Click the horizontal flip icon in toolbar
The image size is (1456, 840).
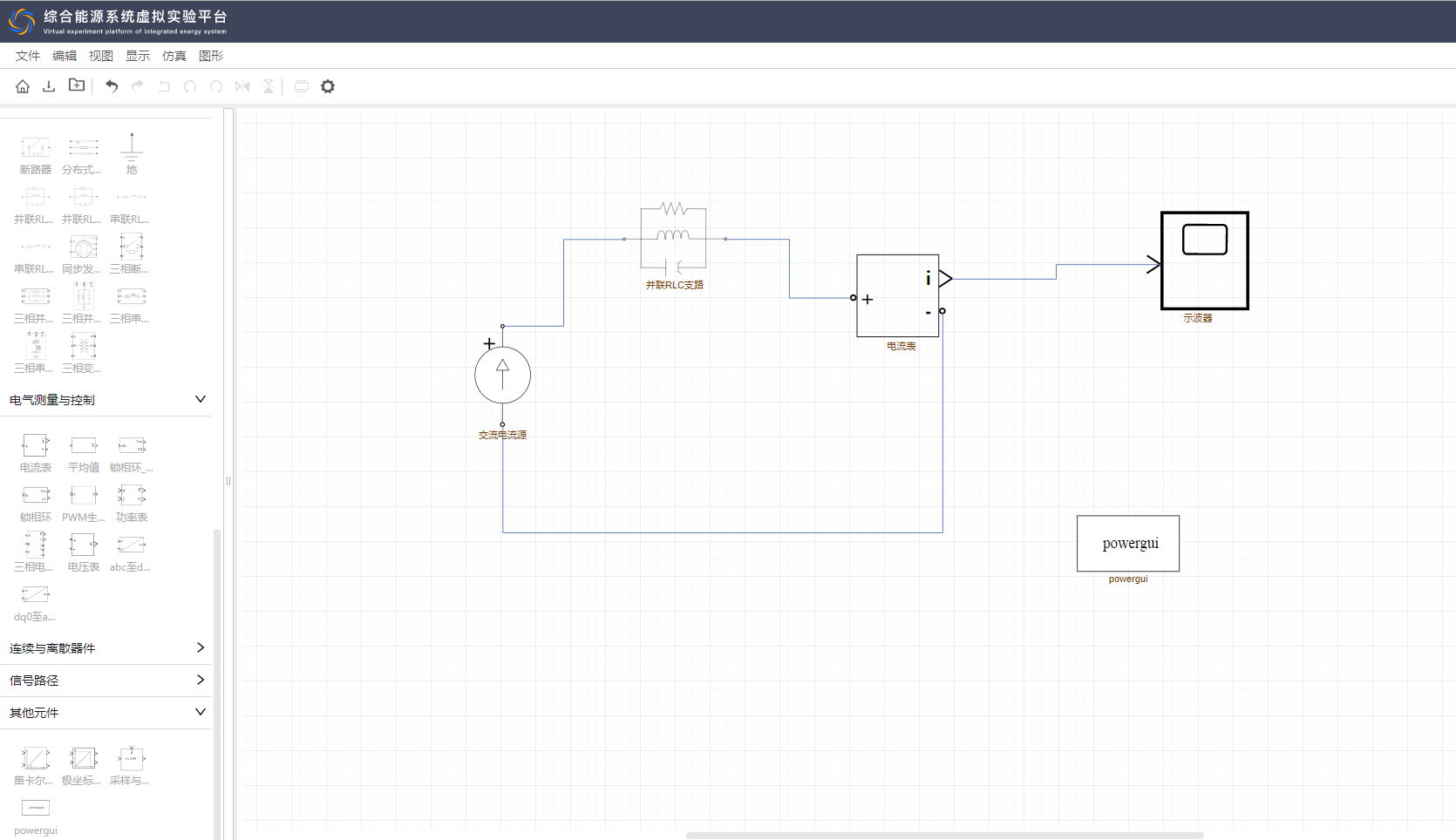click(242, 86)
